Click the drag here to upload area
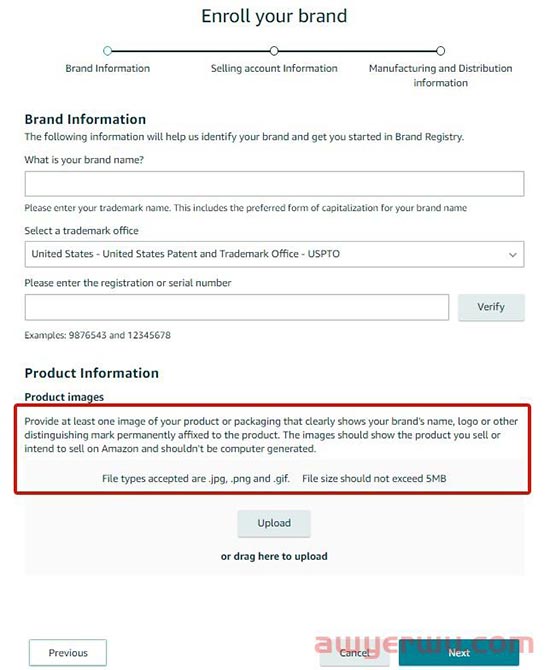 [274, 556]
